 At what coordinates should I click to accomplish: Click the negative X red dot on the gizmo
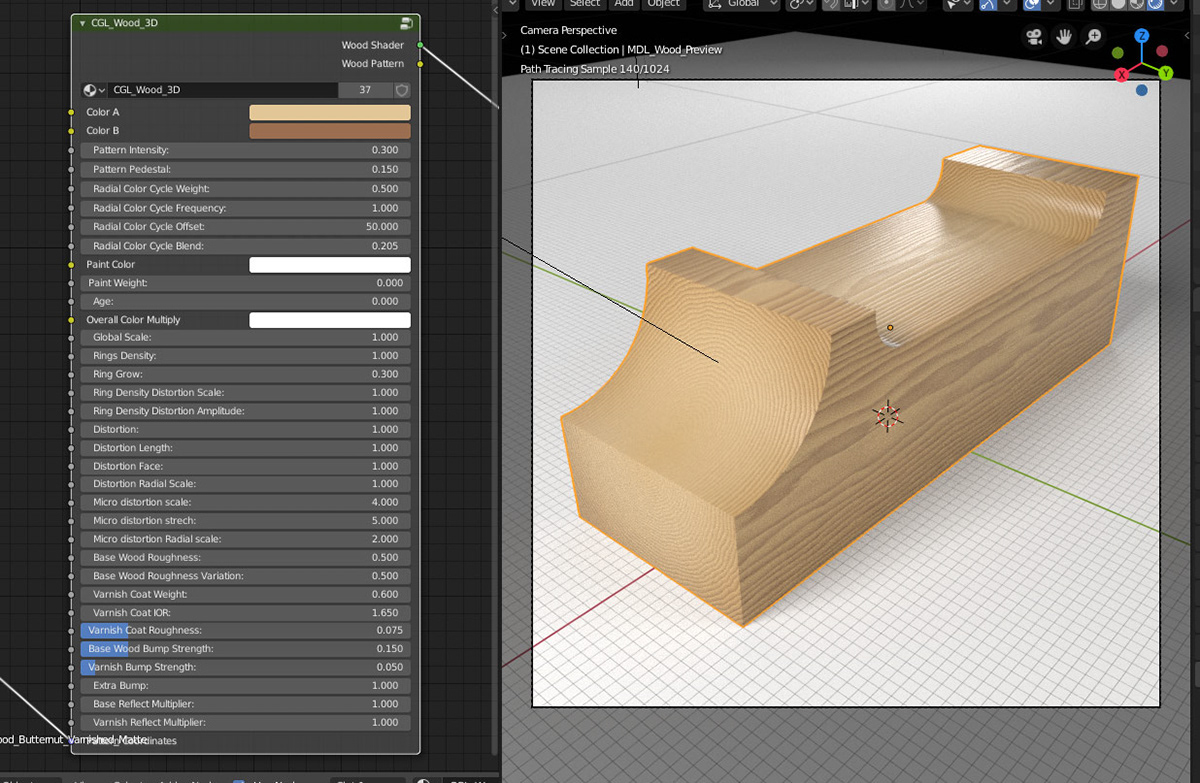(1162, 51)
